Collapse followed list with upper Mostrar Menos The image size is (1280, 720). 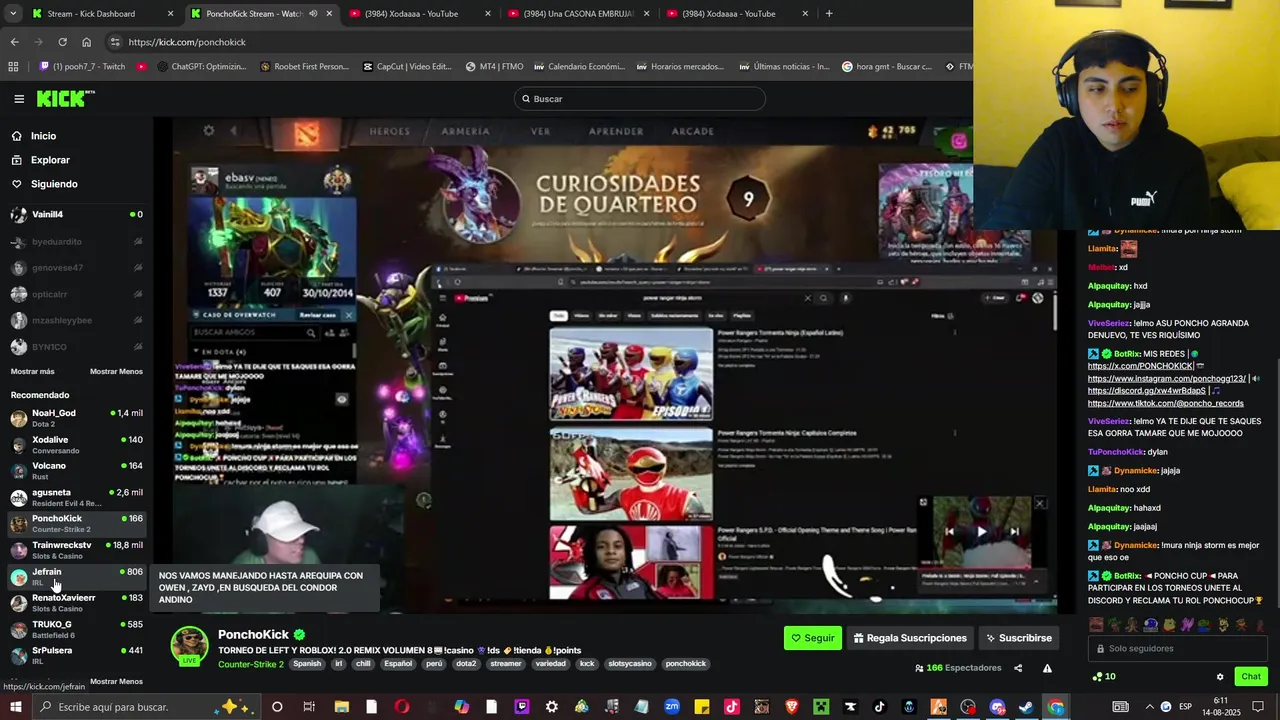click(116, 371)
